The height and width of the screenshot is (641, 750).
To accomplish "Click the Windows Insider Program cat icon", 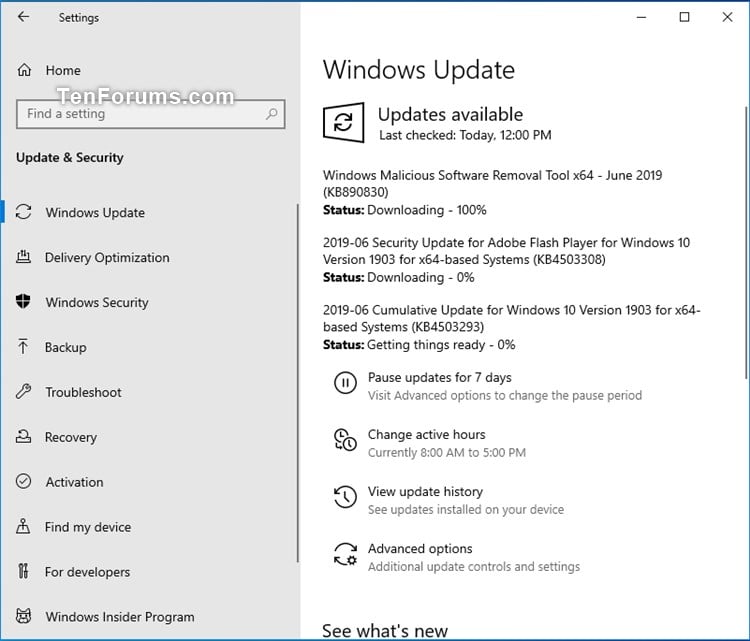I will tap(23, 616).
